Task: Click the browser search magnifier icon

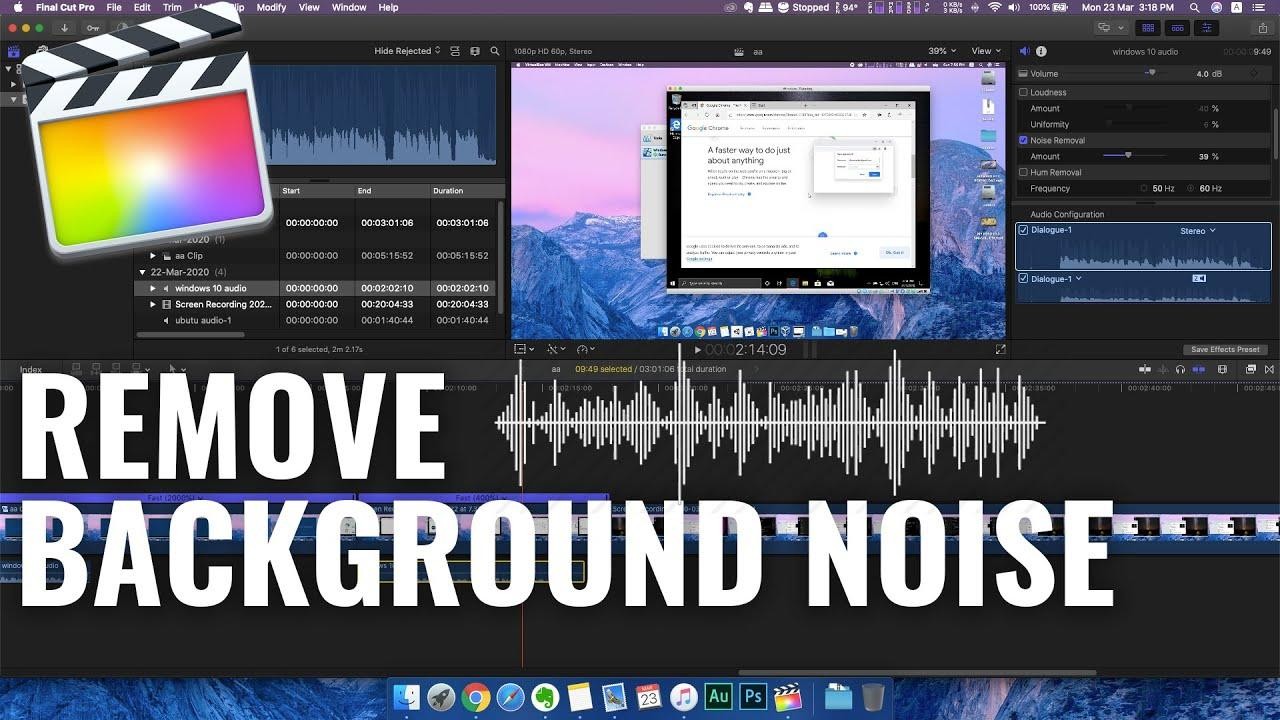Action: coord(495,51)
